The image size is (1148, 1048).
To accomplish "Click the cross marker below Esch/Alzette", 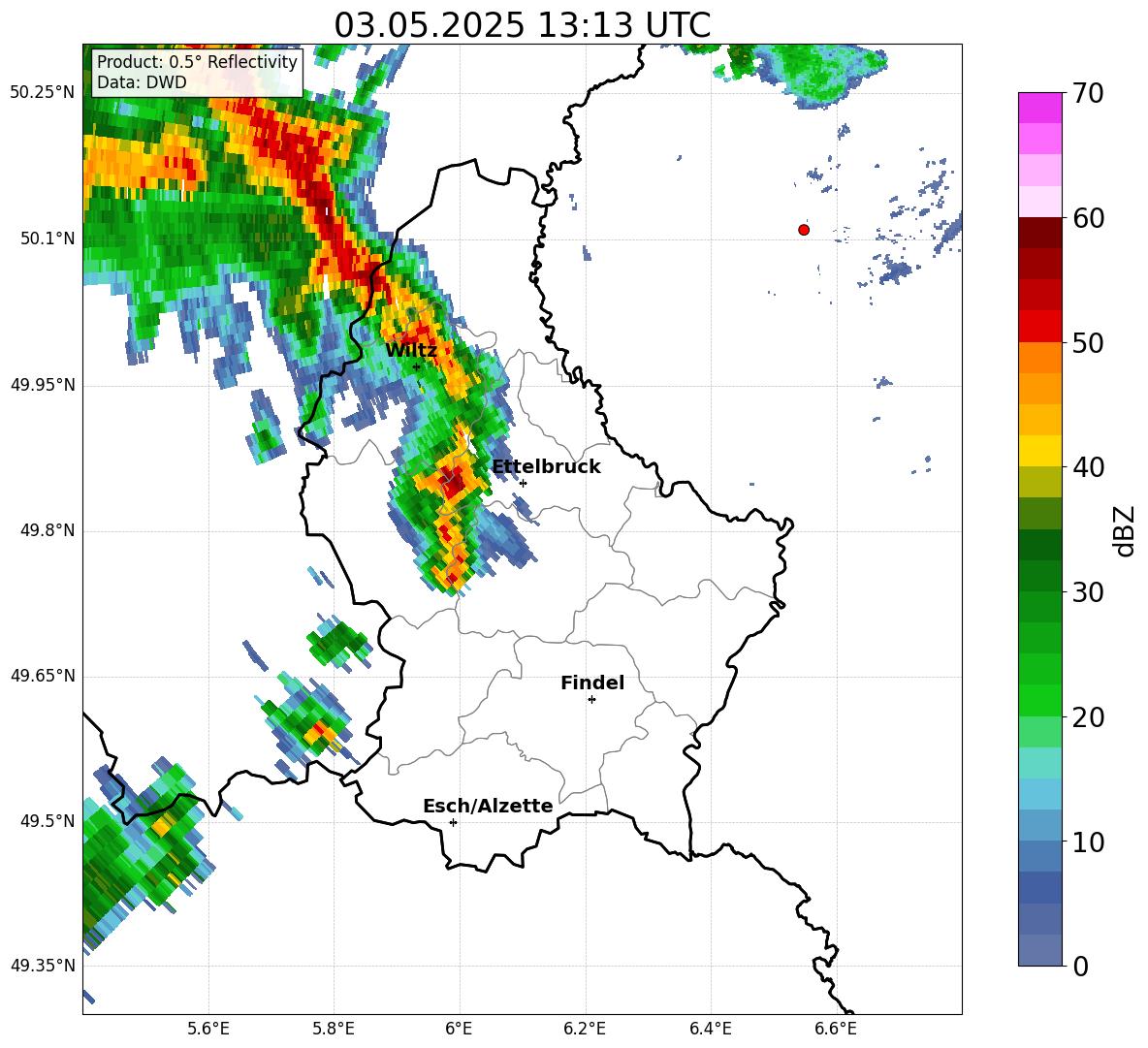I will [453, 822].
